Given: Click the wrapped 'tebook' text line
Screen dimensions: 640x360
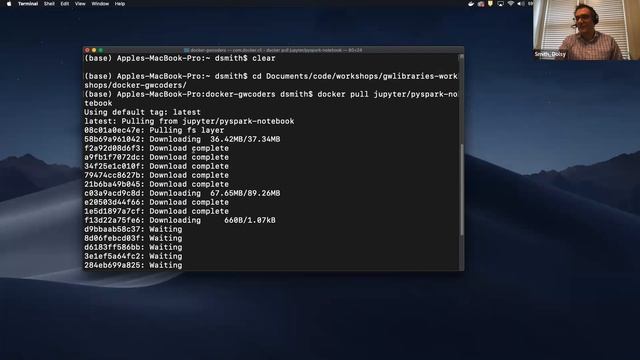Looking at the screenshot, I should tap(98, 103).
